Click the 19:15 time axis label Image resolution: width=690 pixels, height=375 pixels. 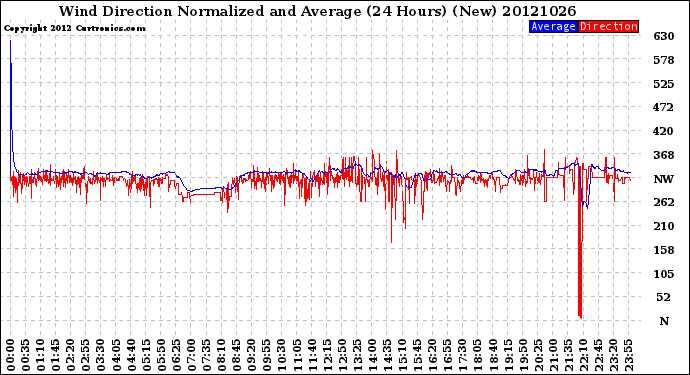click(x=508, y=355)
